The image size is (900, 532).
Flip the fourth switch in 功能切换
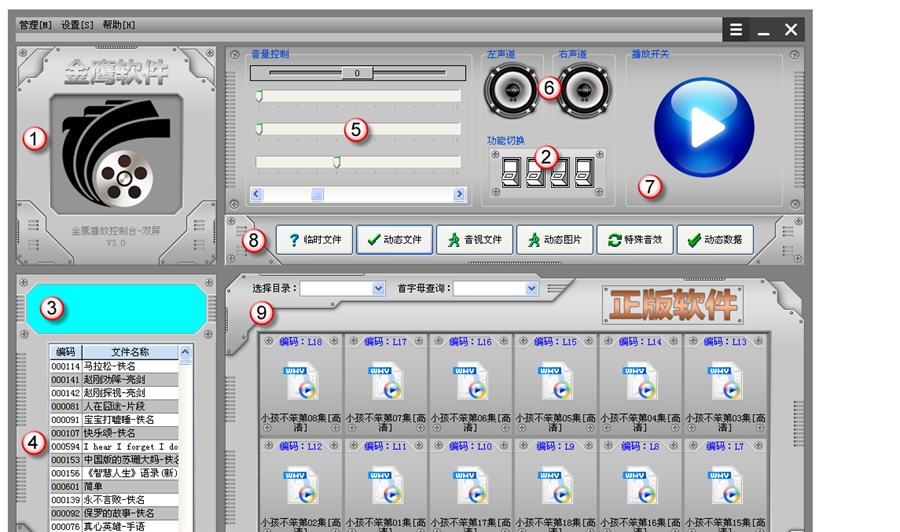pos(584,172)
